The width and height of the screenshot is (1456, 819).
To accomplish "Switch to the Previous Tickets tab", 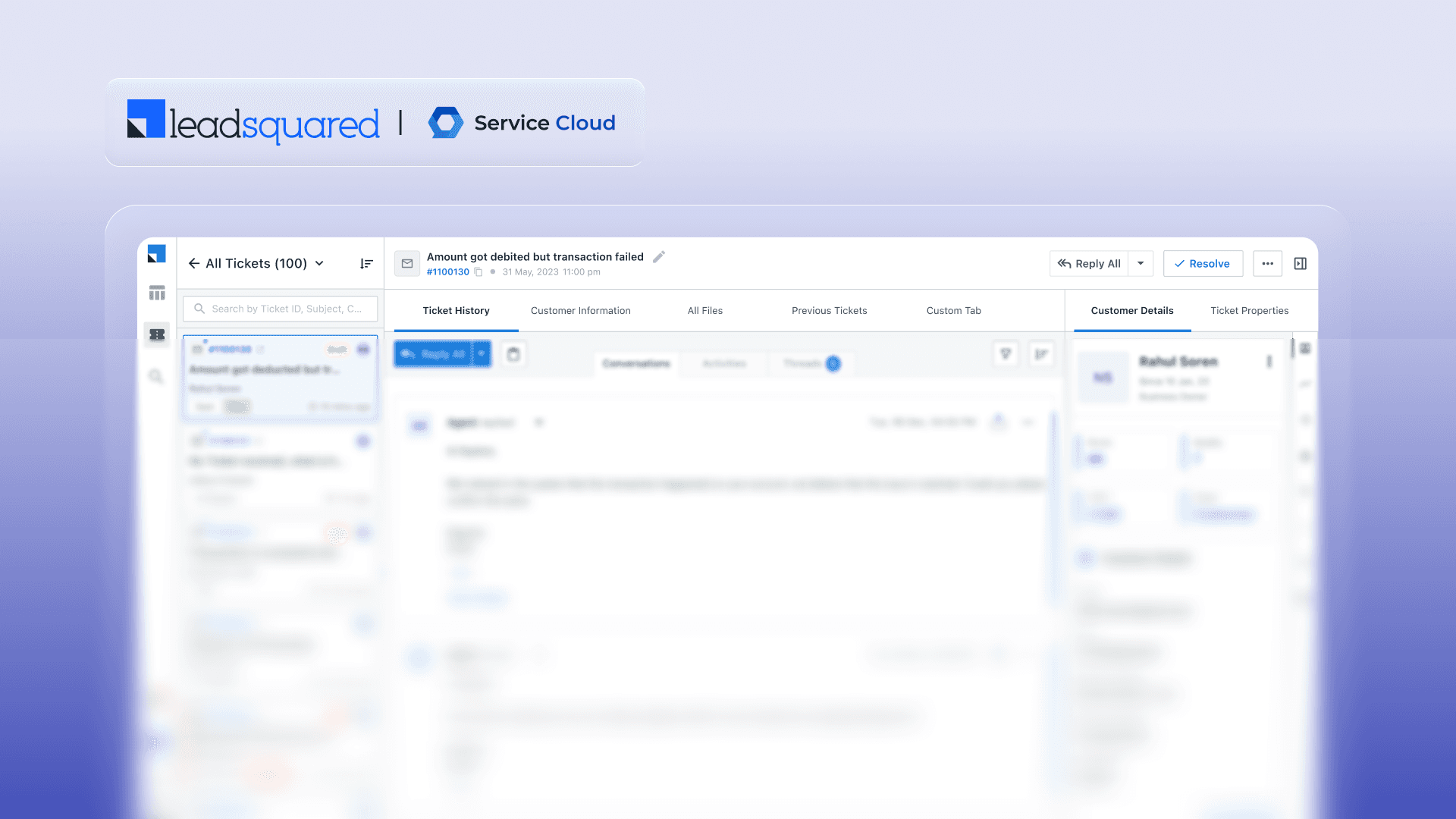I will click(829, 311).
